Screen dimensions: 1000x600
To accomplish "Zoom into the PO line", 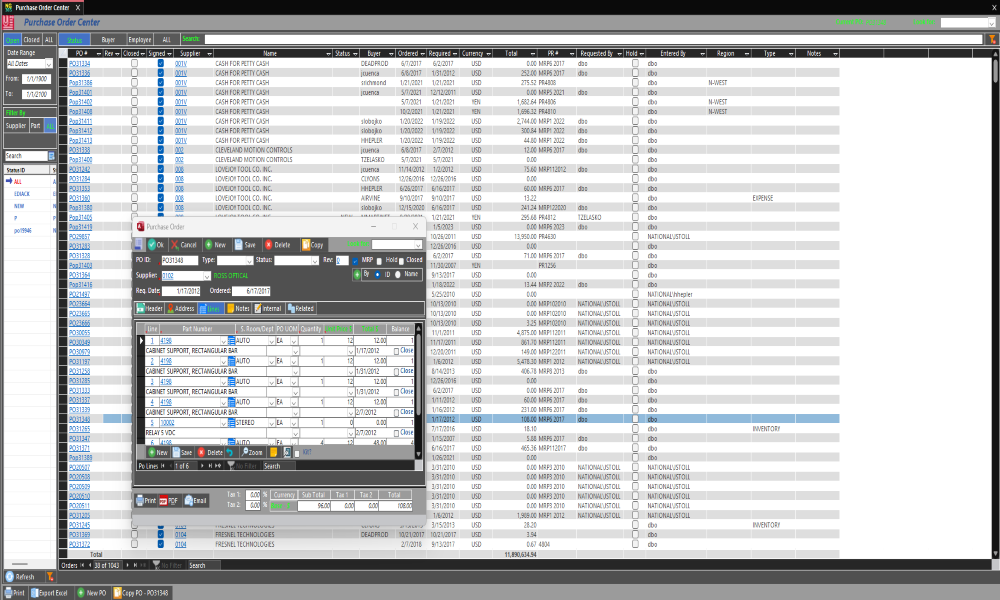I will (250, 453).
